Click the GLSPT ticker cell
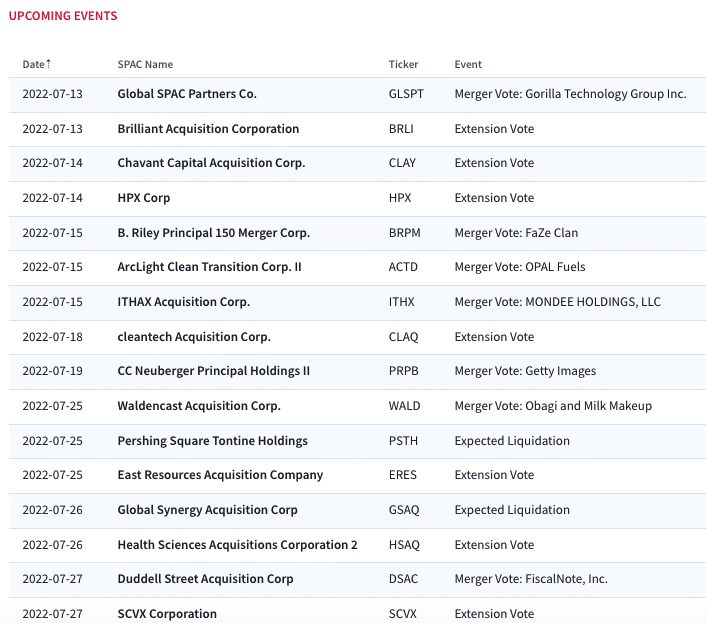Viewport: 706px width, 623px height. 406,94
